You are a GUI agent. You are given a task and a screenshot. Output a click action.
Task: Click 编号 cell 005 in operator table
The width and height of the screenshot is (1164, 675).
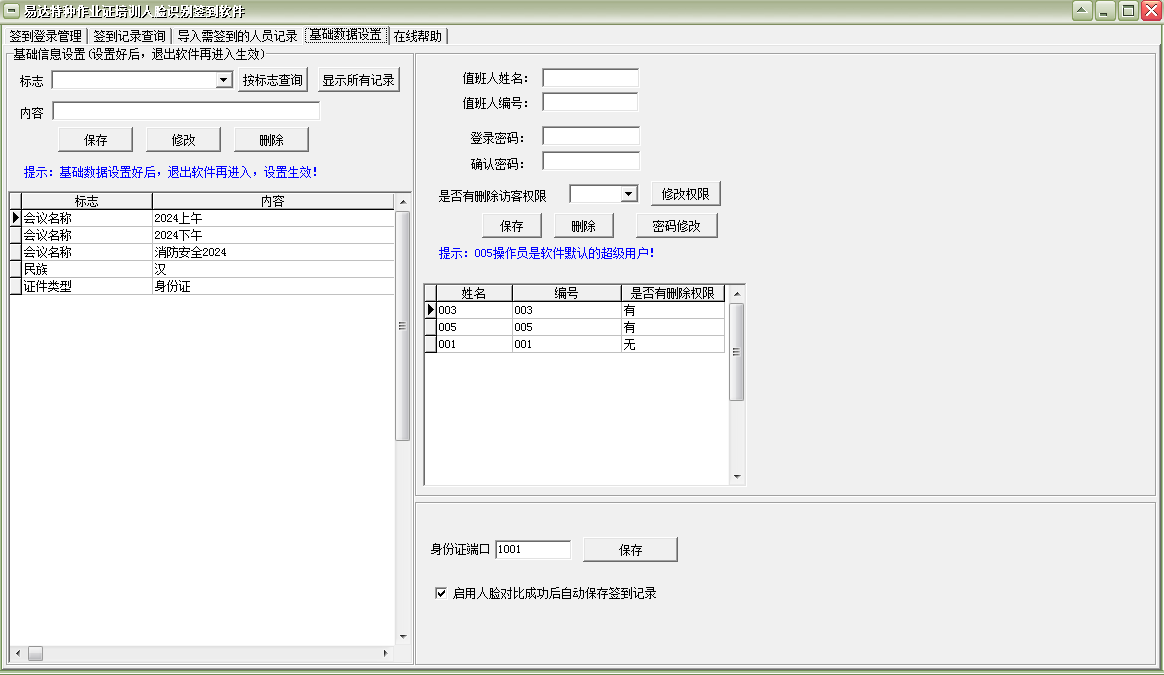(x=566, y=327)
